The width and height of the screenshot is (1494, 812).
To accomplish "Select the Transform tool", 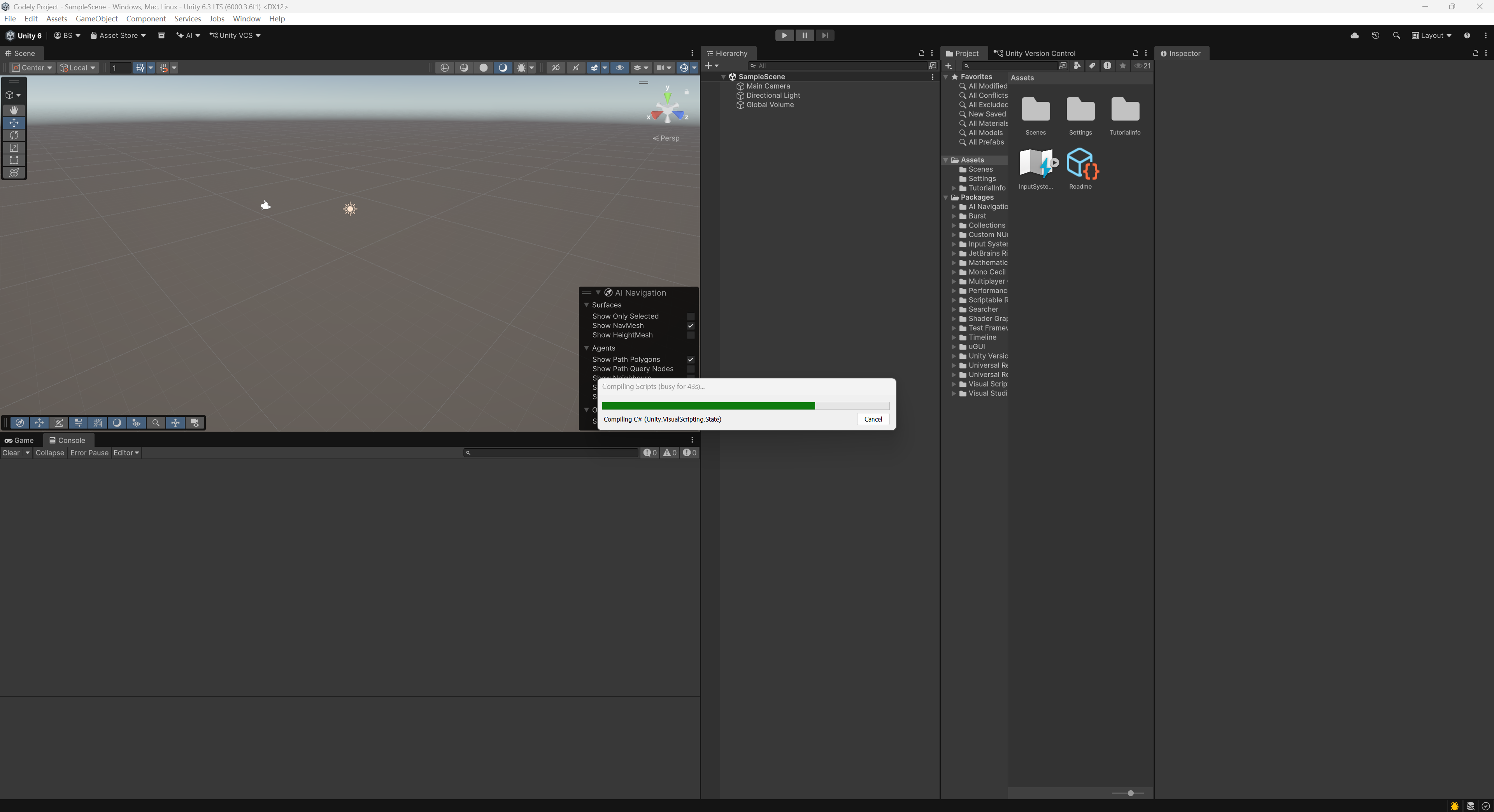I will click(x=14, y=173).
